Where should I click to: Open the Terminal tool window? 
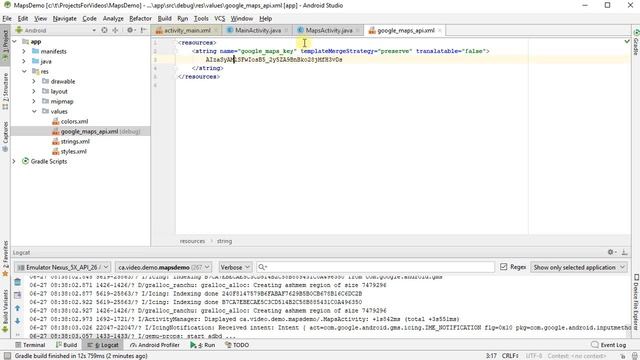[30, 345]
